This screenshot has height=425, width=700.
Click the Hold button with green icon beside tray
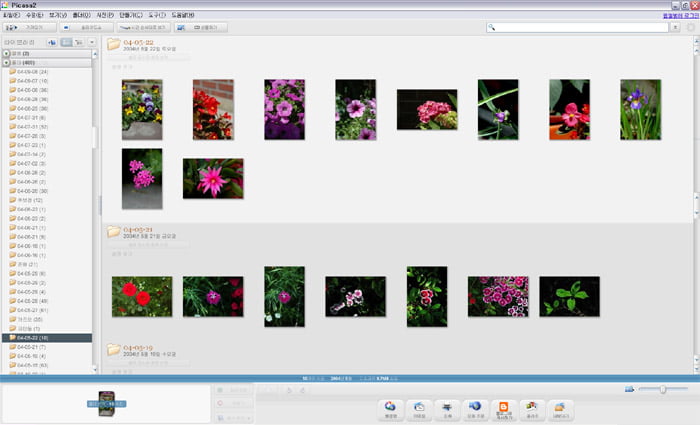[x=233, y=390]
